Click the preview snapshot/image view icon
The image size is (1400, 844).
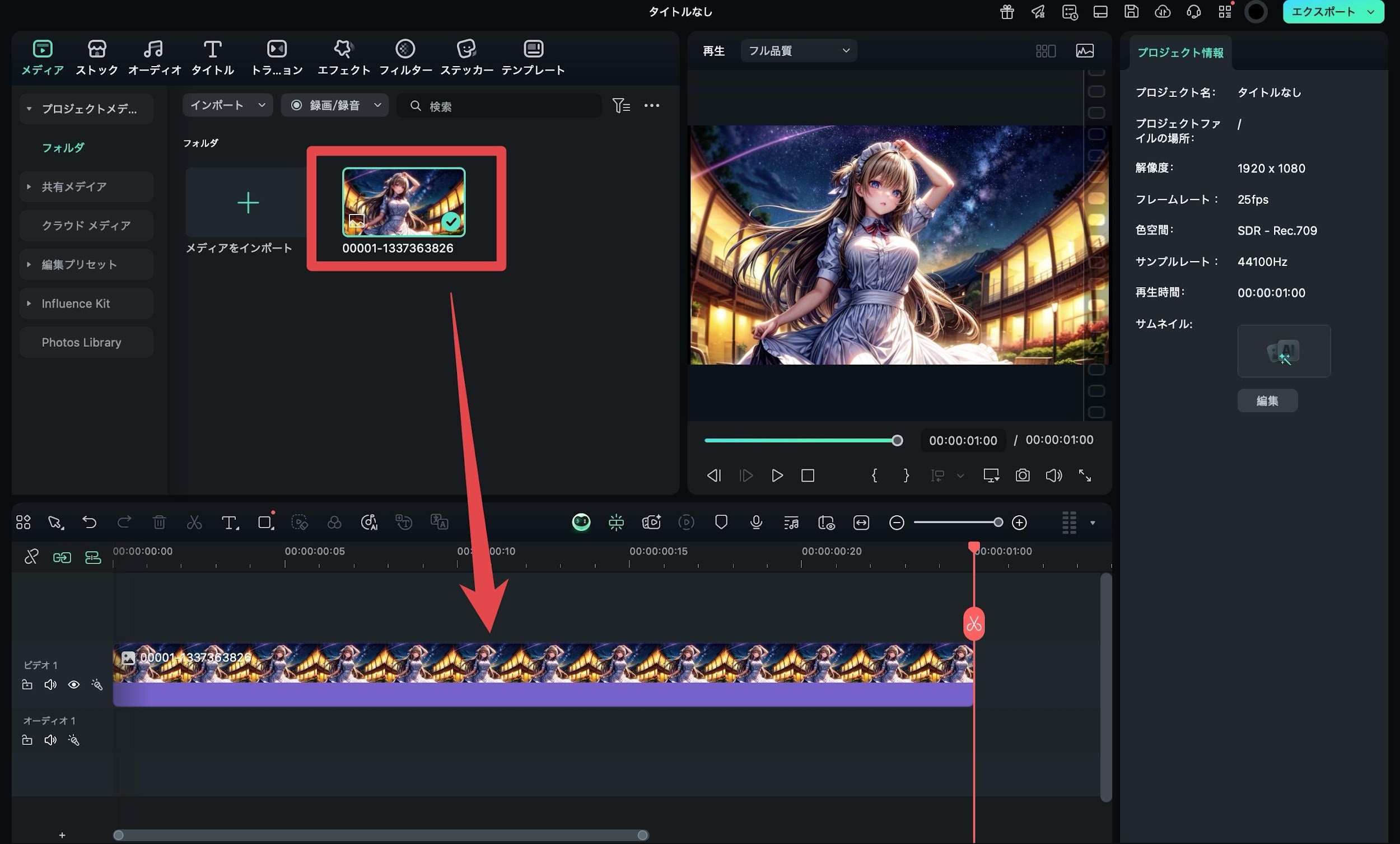(1085, 50)
